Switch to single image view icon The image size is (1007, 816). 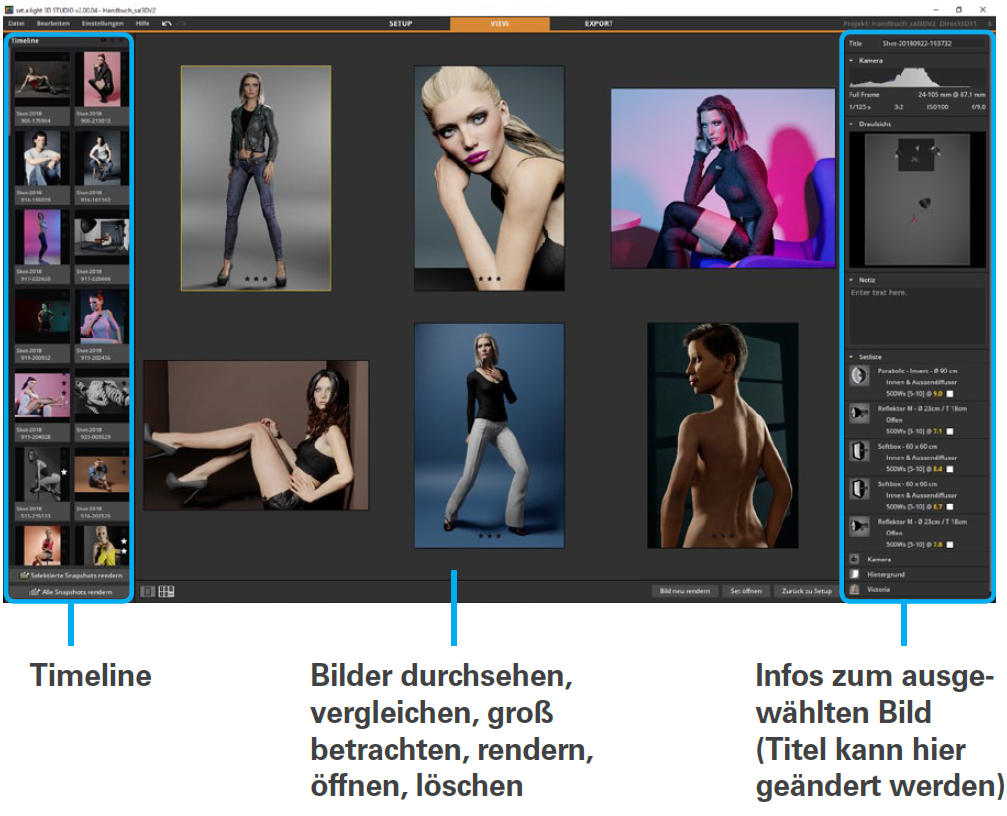tap(148, 591)
